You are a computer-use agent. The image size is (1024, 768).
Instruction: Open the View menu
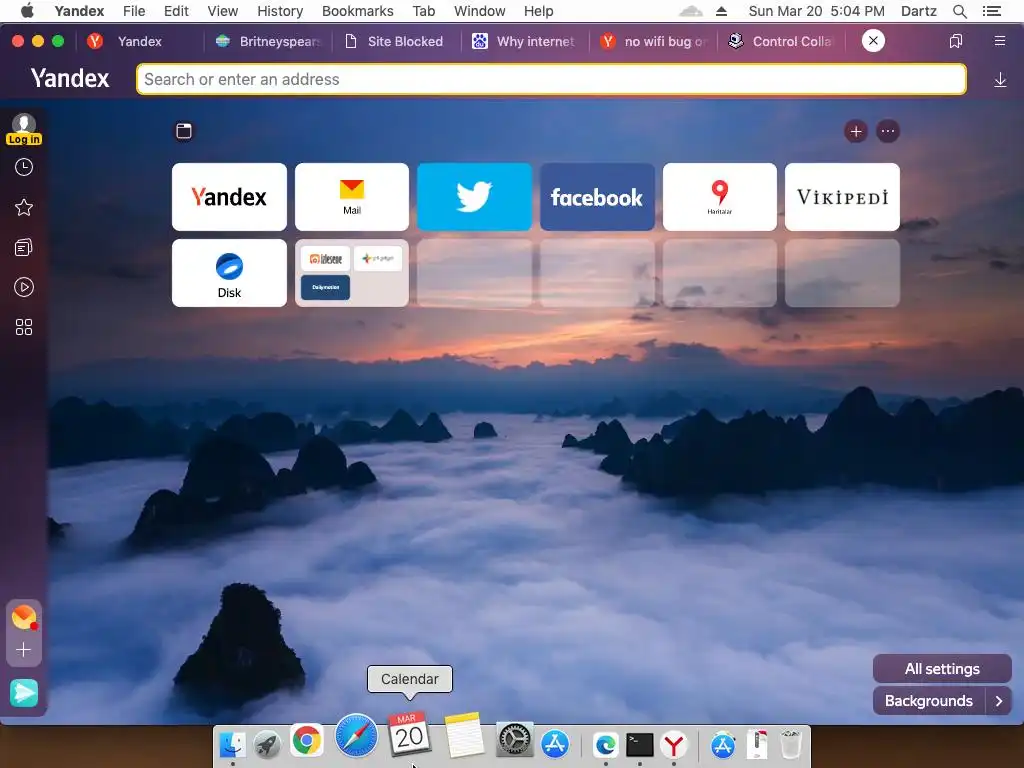coord(223,11)
